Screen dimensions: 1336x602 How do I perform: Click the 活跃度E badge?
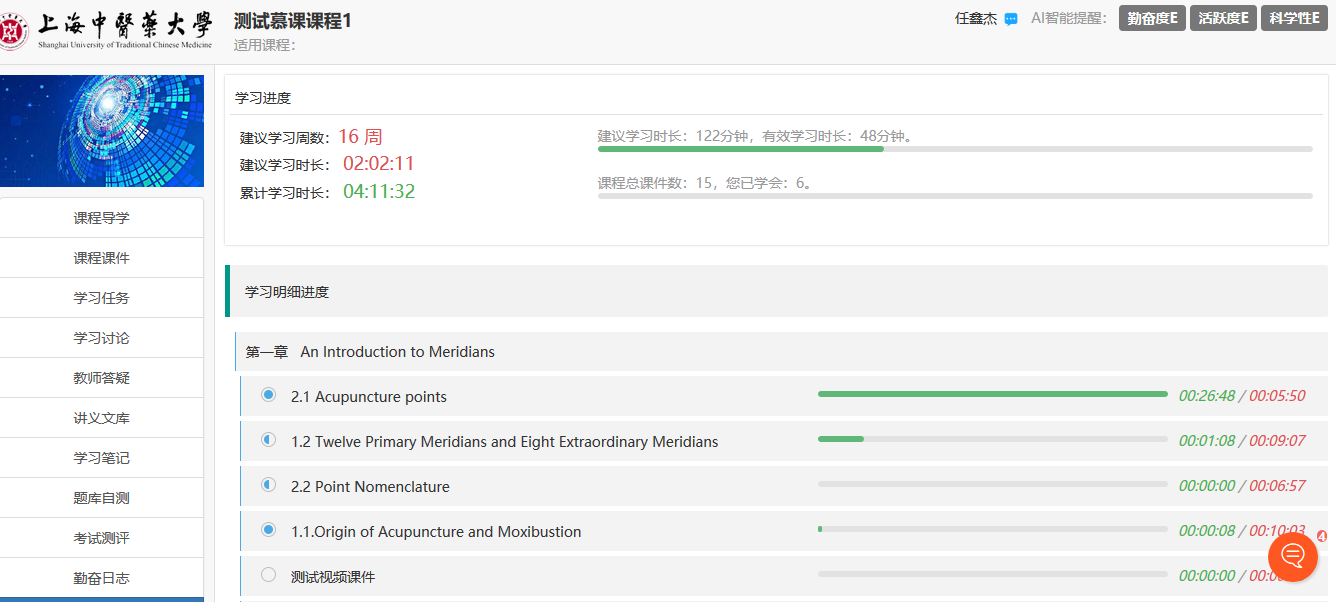point(1223,18)
